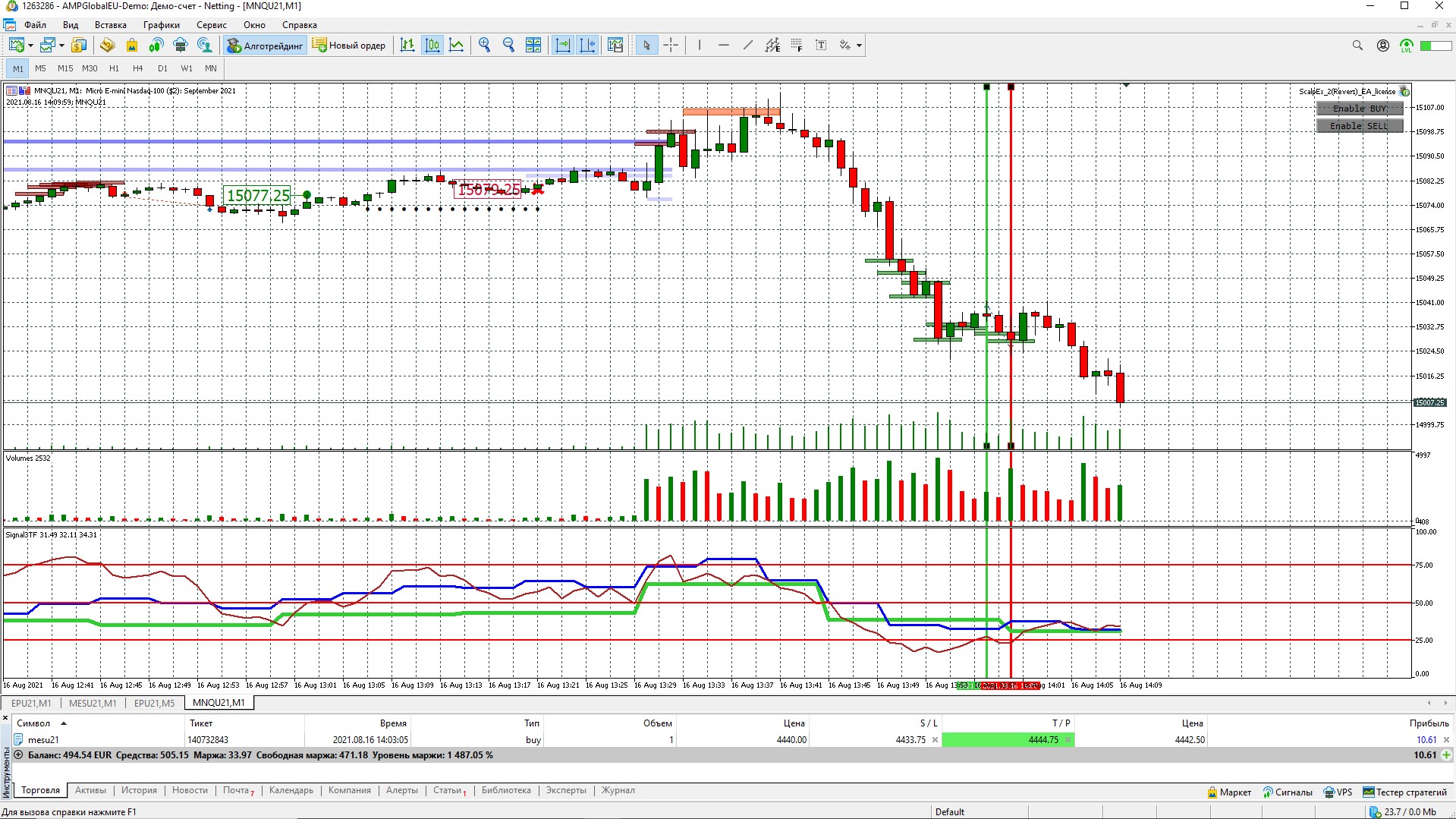Select the cursor arrow tool
The image size is (1456, 819).
click(646, 46)
